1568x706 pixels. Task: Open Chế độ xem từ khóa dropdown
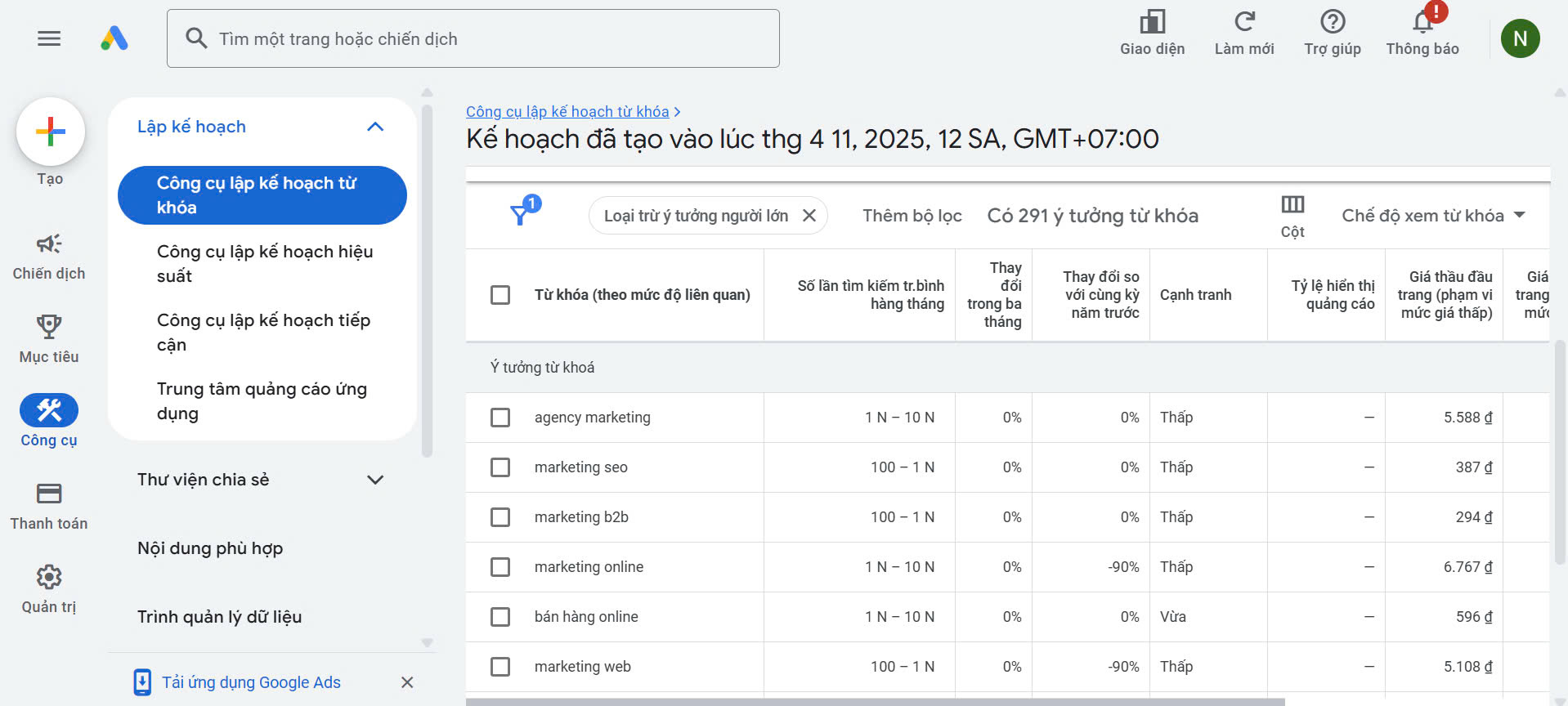[x=1432, y=216]
